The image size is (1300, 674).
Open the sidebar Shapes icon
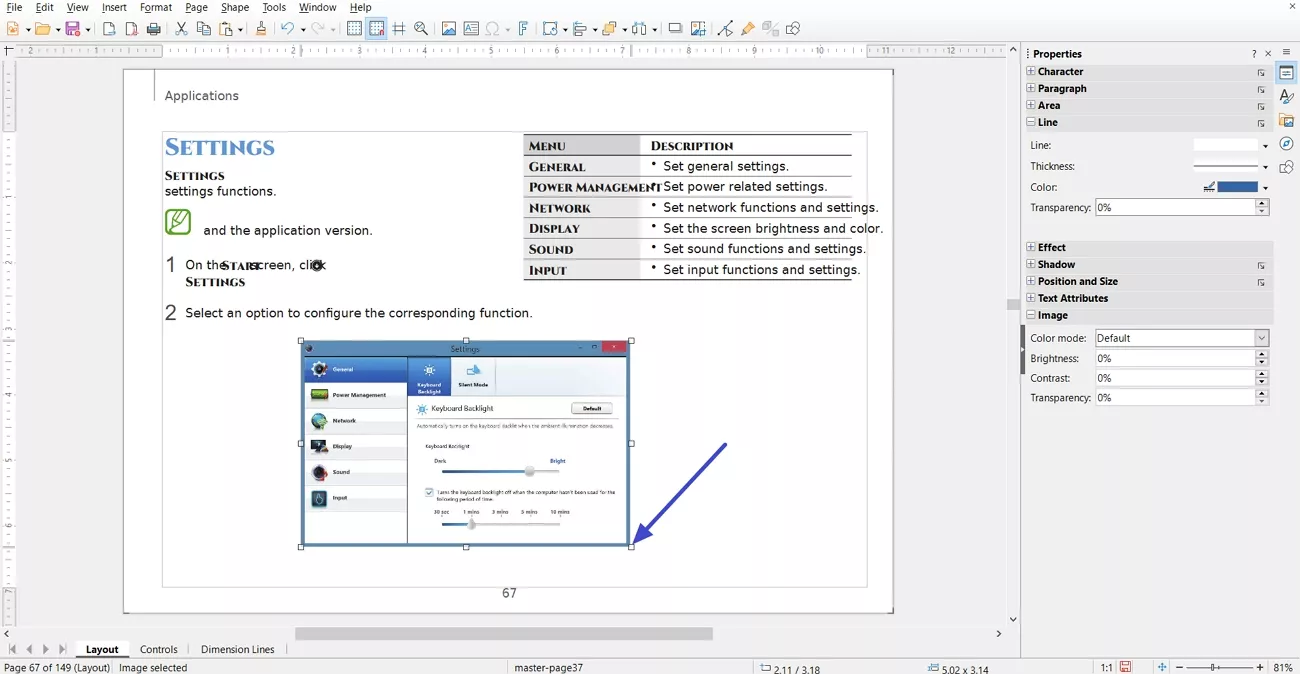(x=1287, y=167)
